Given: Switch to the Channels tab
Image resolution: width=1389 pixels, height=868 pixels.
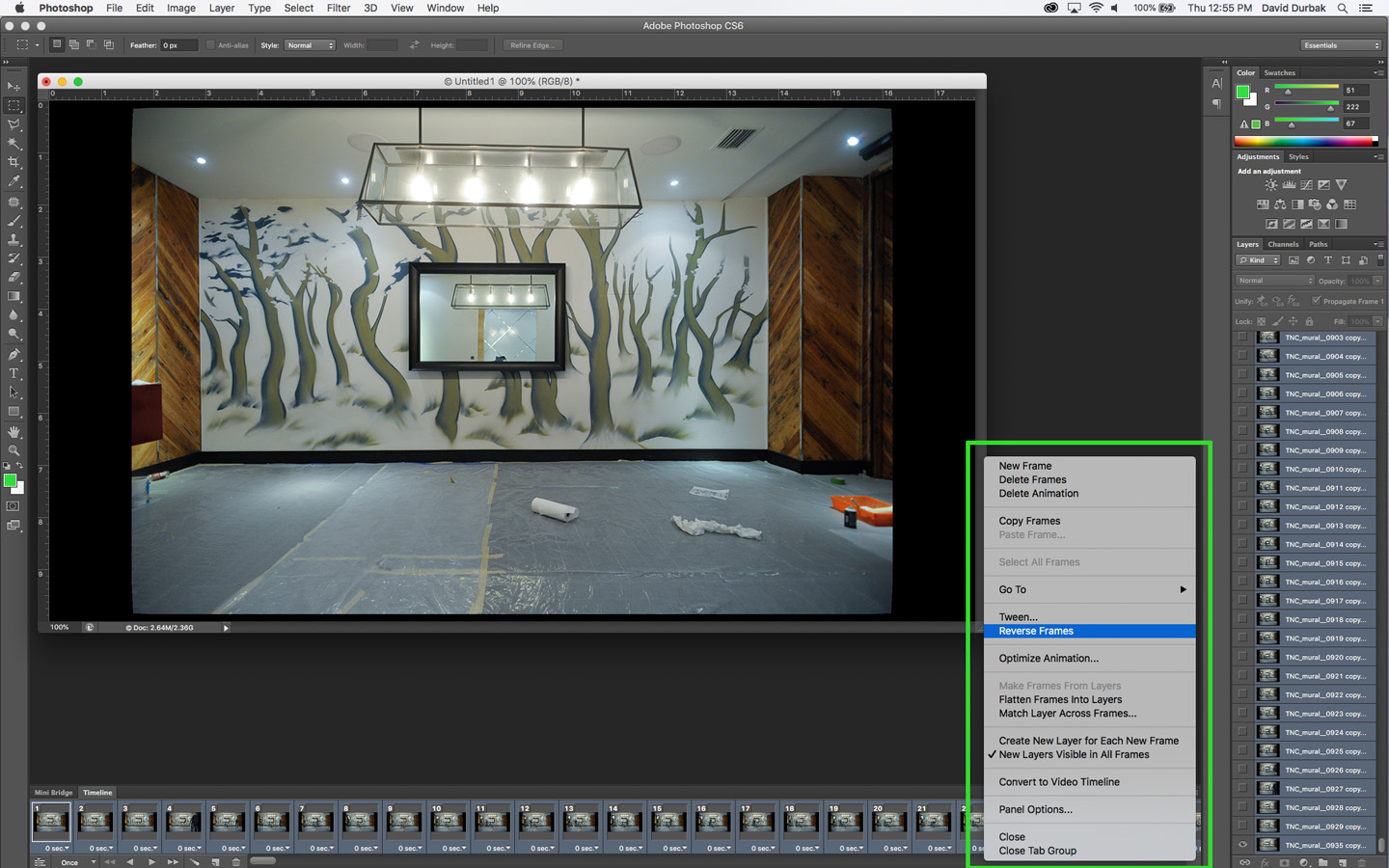Looking at the screenshot, I should tap(1284, 244).
